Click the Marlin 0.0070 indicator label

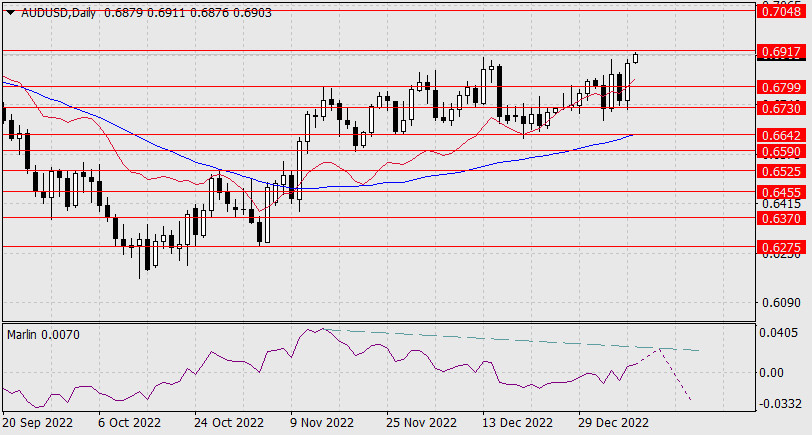coord(40,333)
